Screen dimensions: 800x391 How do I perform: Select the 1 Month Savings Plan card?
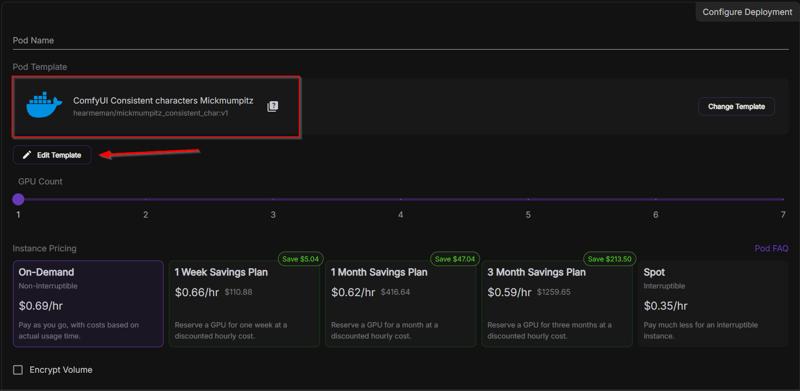click(x=401, y=304)
